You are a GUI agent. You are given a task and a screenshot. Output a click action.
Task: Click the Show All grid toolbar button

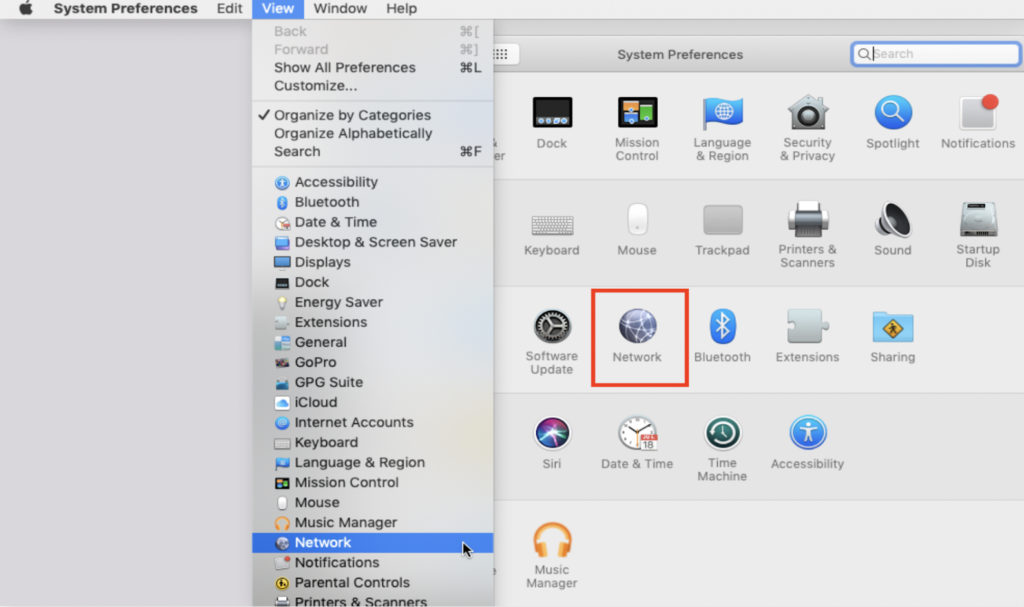(501, 54)
